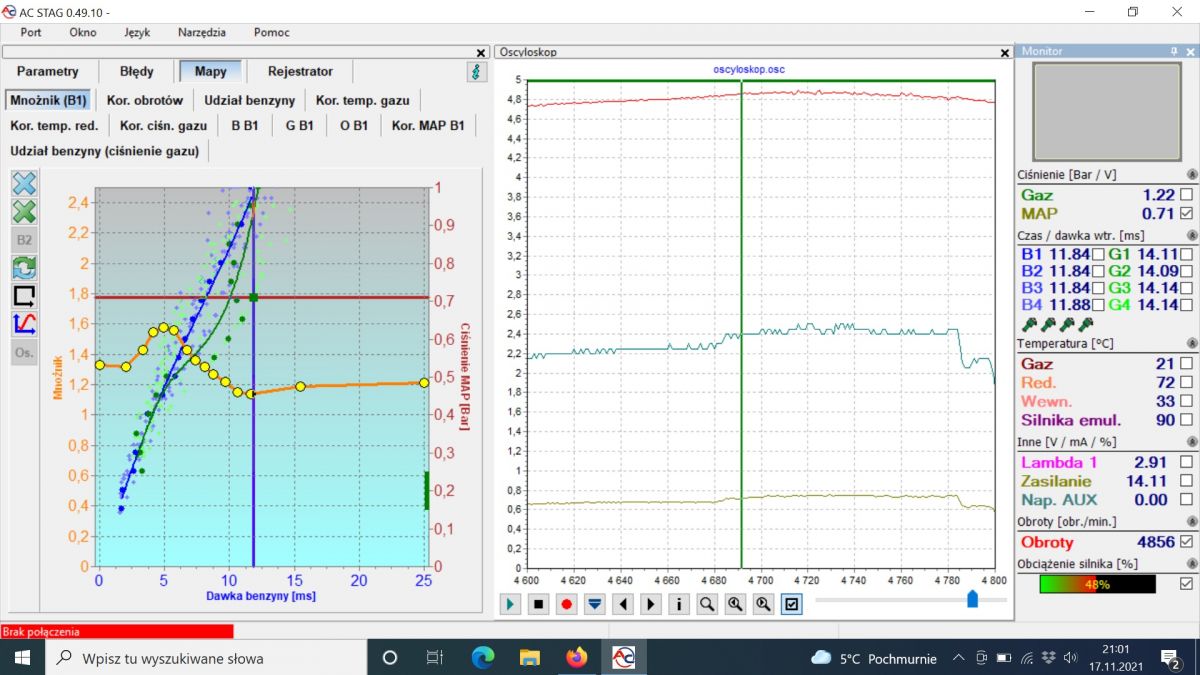Open the Narzędzia menu

(x=202, y=32)
